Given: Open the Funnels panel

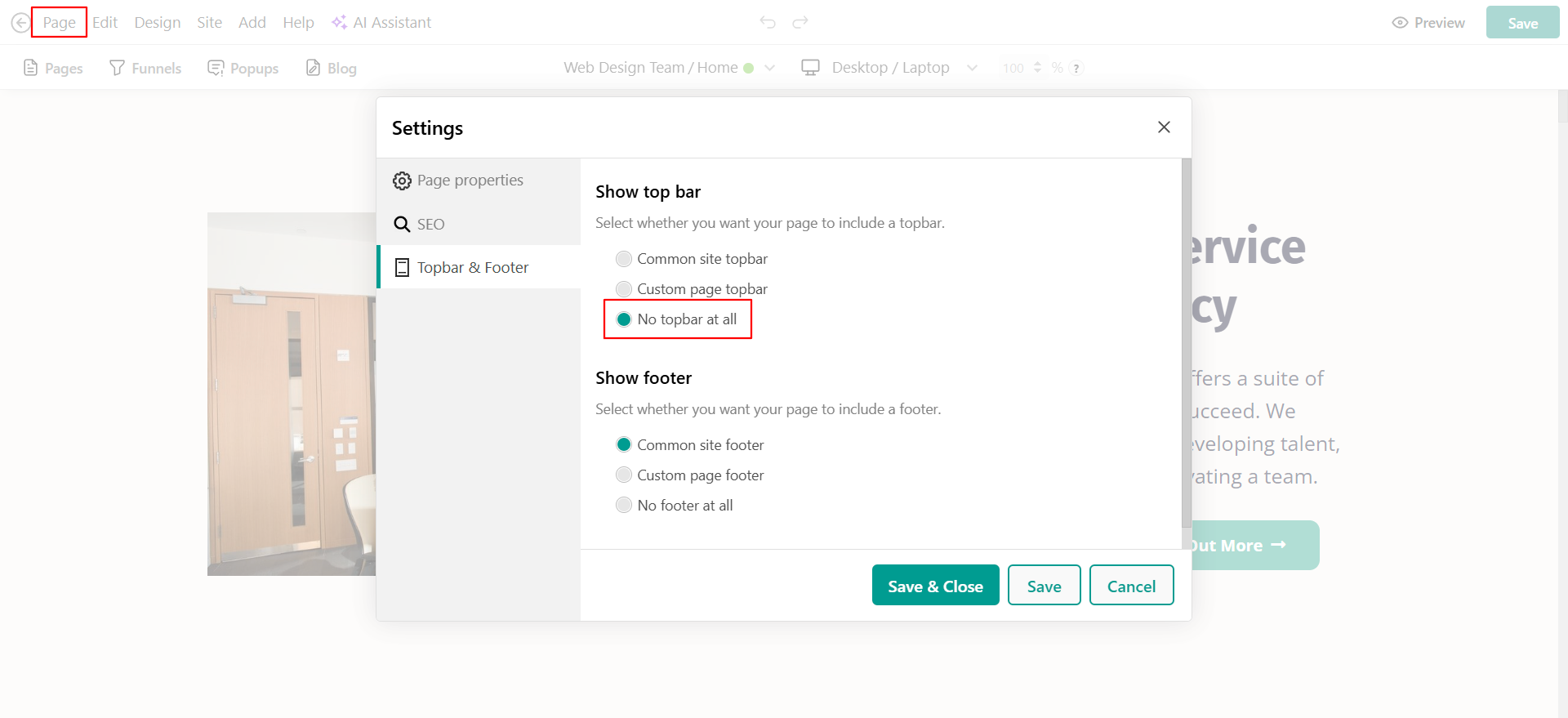Looking at the screenshot, I should 145,68.
